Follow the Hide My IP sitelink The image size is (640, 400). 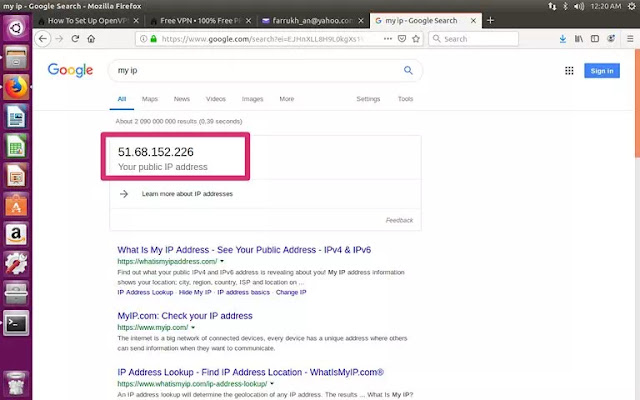[195, 292]
